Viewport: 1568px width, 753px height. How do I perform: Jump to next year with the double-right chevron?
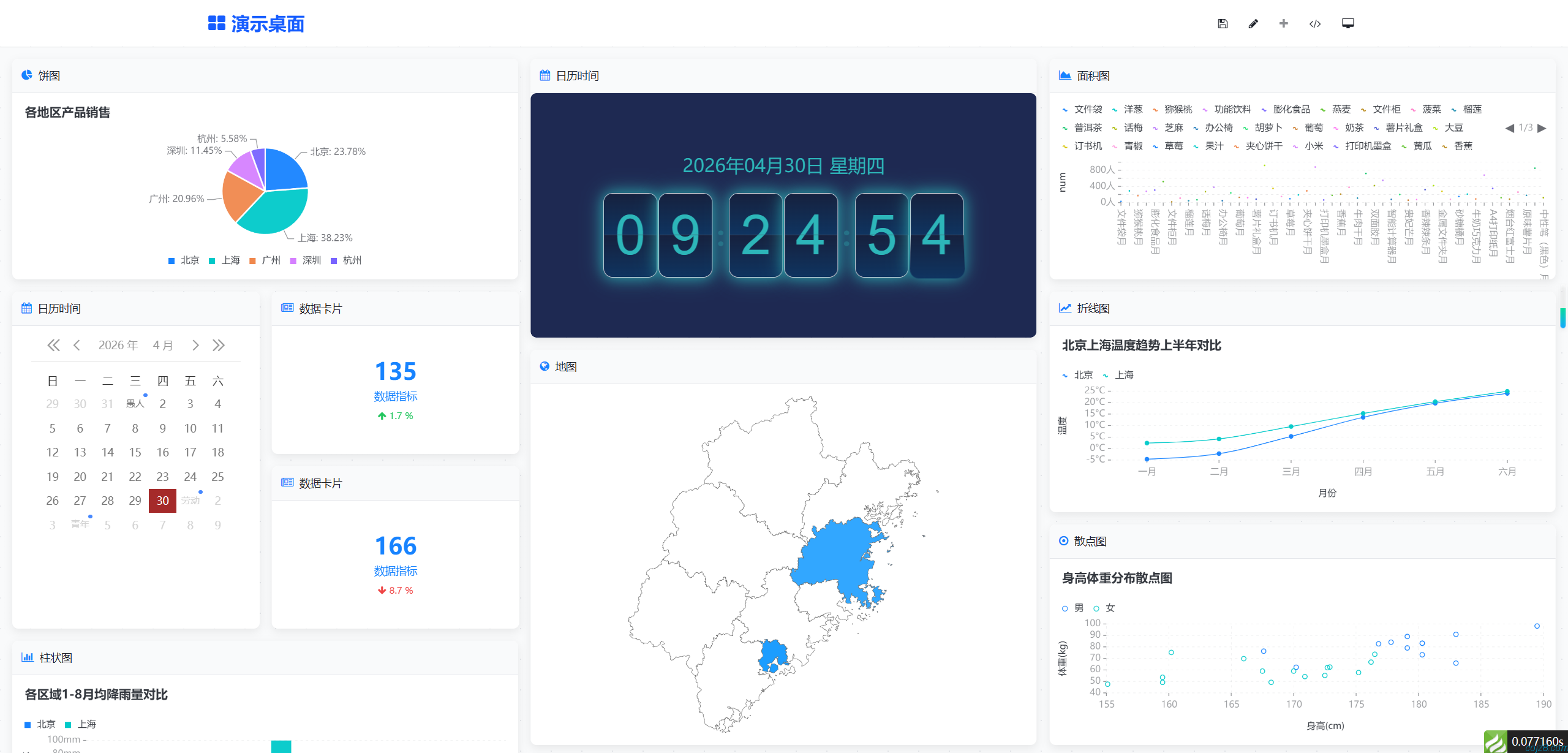pos(219,345)
